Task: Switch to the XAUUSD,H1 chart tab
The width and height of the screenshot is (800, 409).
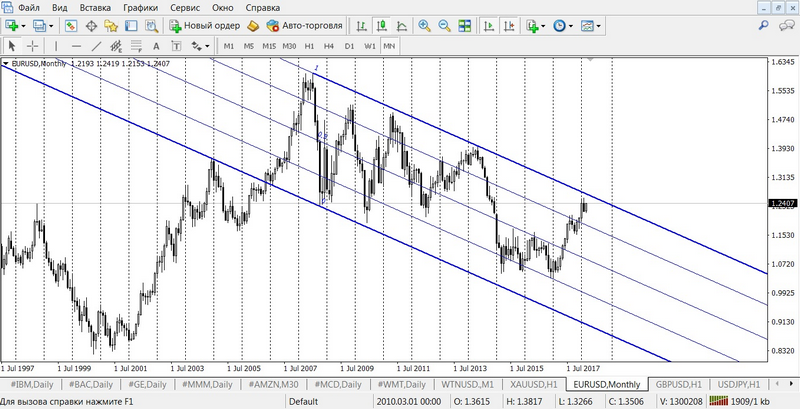Action: tap(532, 385)
